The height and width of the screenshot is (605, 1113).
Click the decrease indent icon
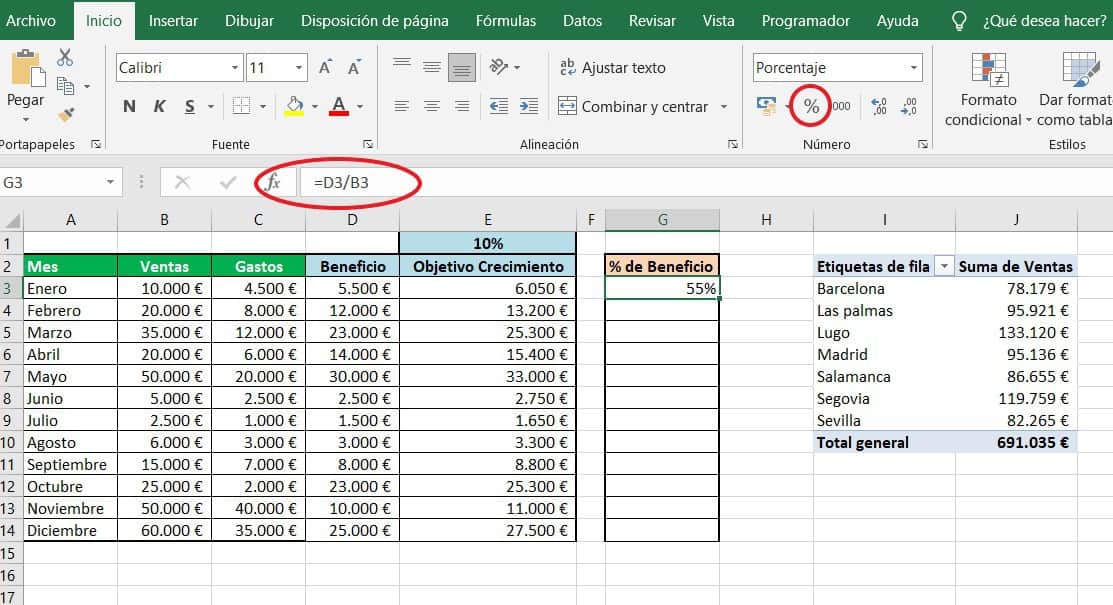(499, 107)
